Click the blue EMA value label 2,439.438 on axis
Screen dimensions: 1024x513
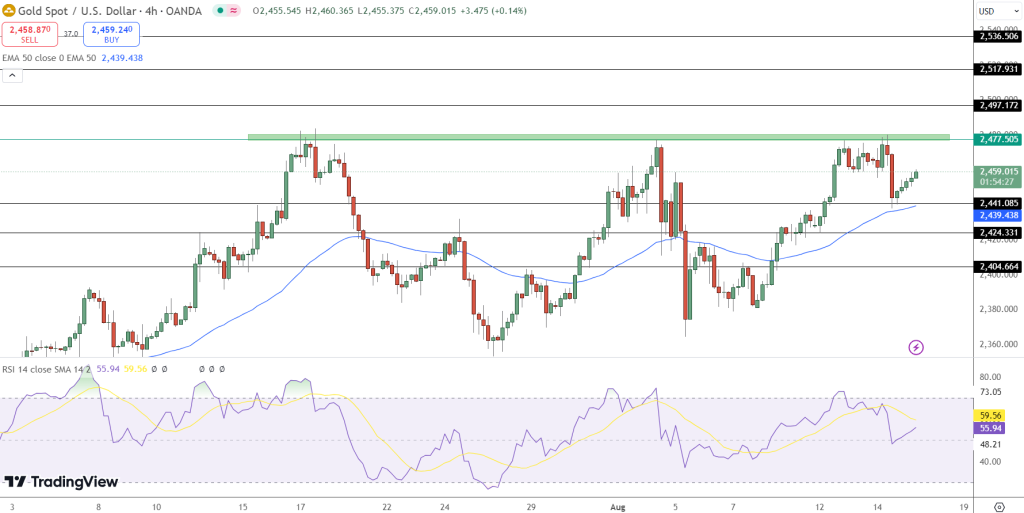point(997,215)
